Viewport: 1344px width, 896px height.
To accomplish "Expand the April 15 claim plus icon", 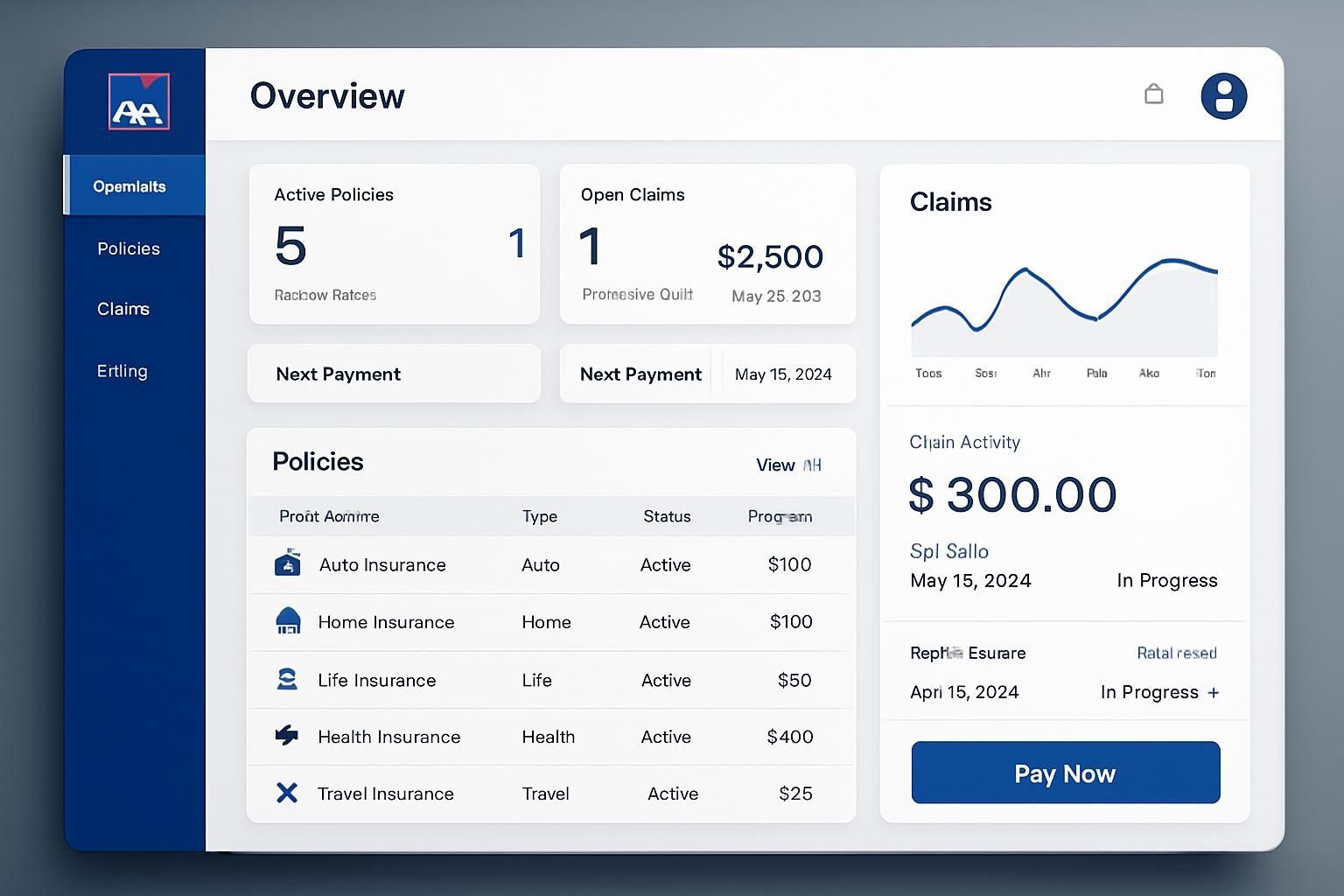I will click(x=1213, y=692).
